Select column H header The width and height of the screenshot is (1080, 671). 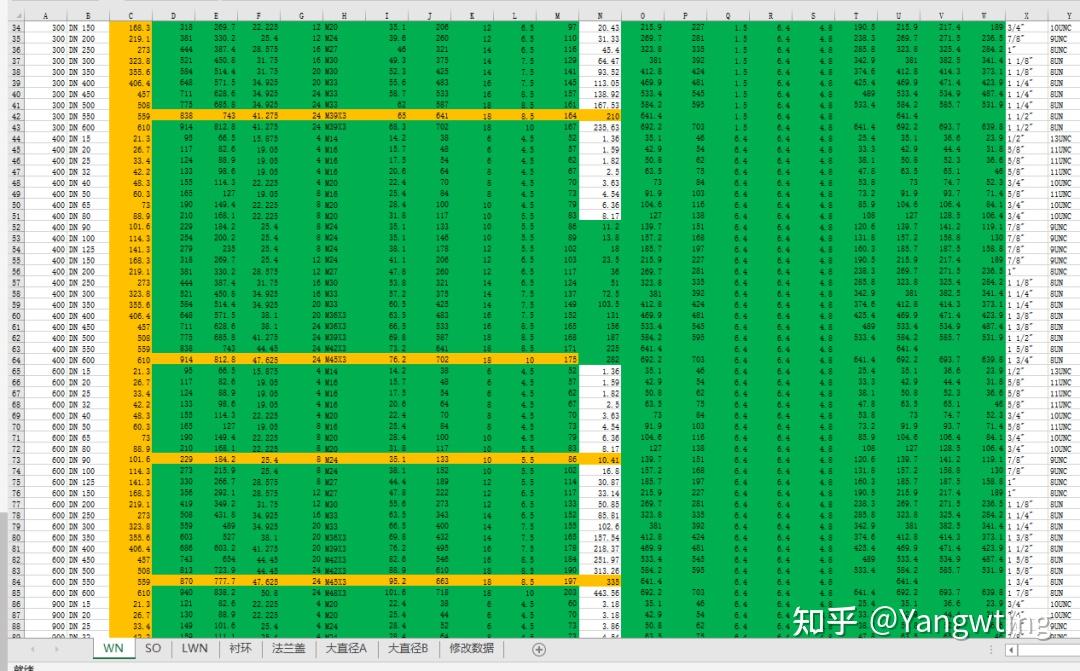344,15
